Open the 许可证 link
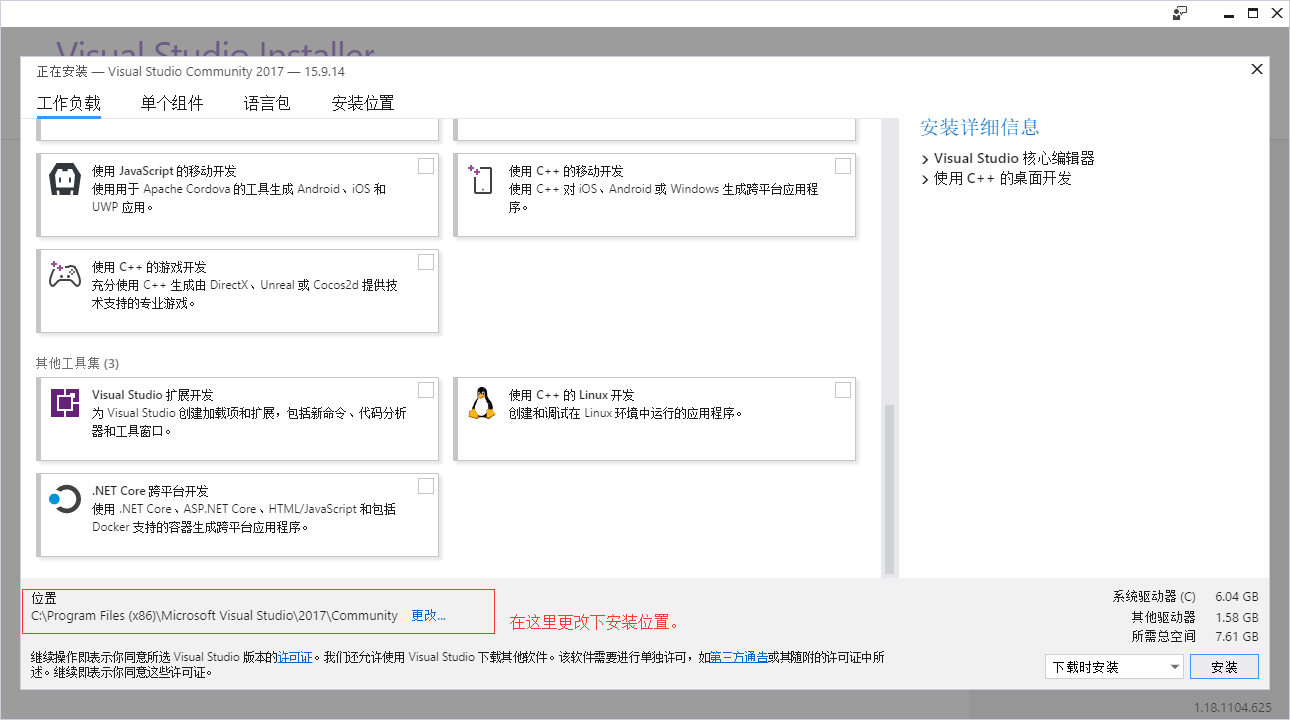This screenshot has width=1290, height=720. [x=296, y=657]
